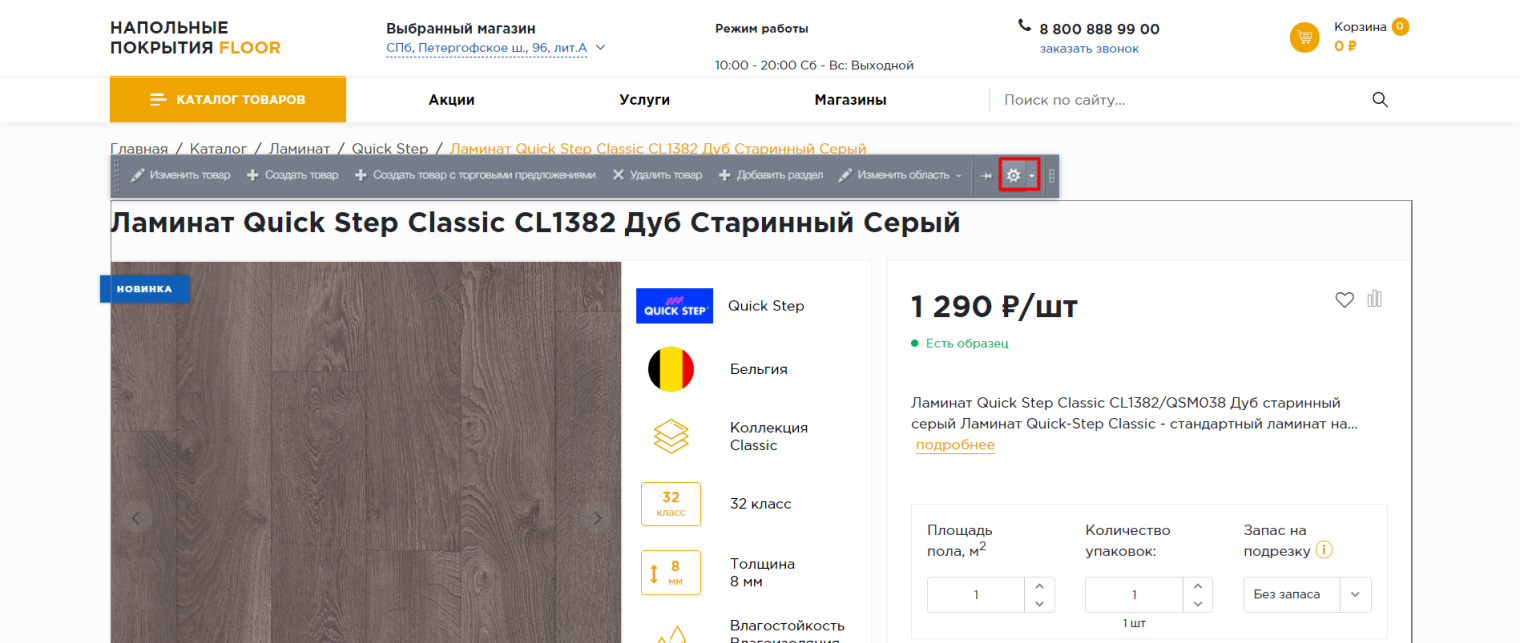Click the 8 мм thickness icon
This screenshot has width=1520, height=643.
click(x=671, y=572)
